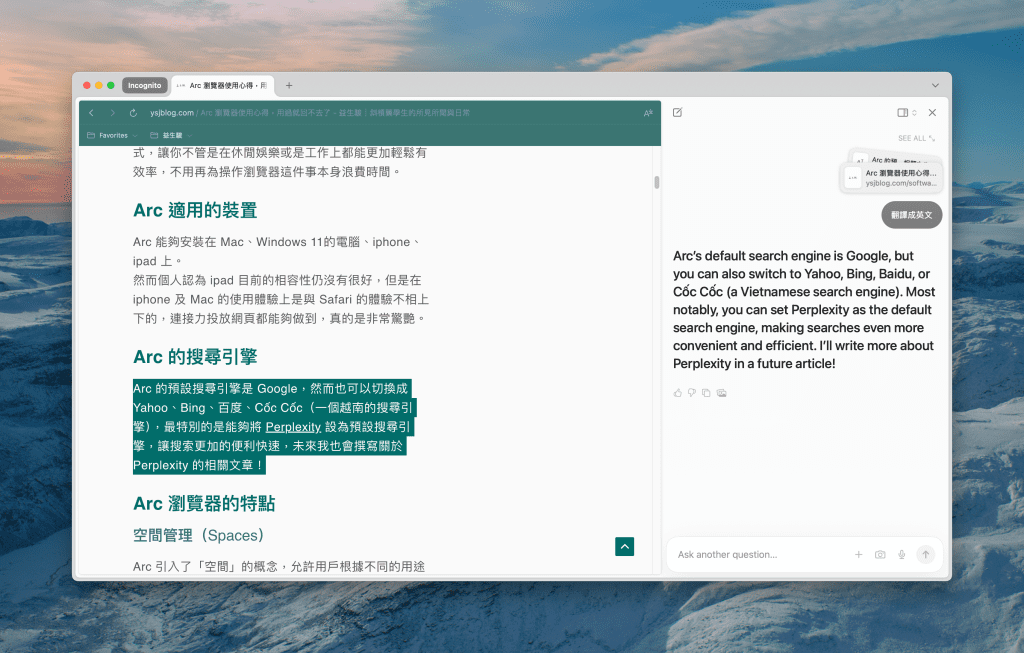This screenshot has width=1024, height=653.
Task: Select the Arc 瀏覽器使用心得 tab
Action: pyautogui.click(x=224, y=86)
